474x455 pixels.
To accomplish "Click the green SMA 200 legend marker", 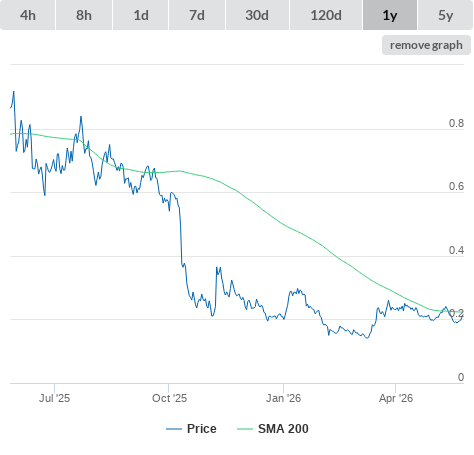I will click(245, 429).
